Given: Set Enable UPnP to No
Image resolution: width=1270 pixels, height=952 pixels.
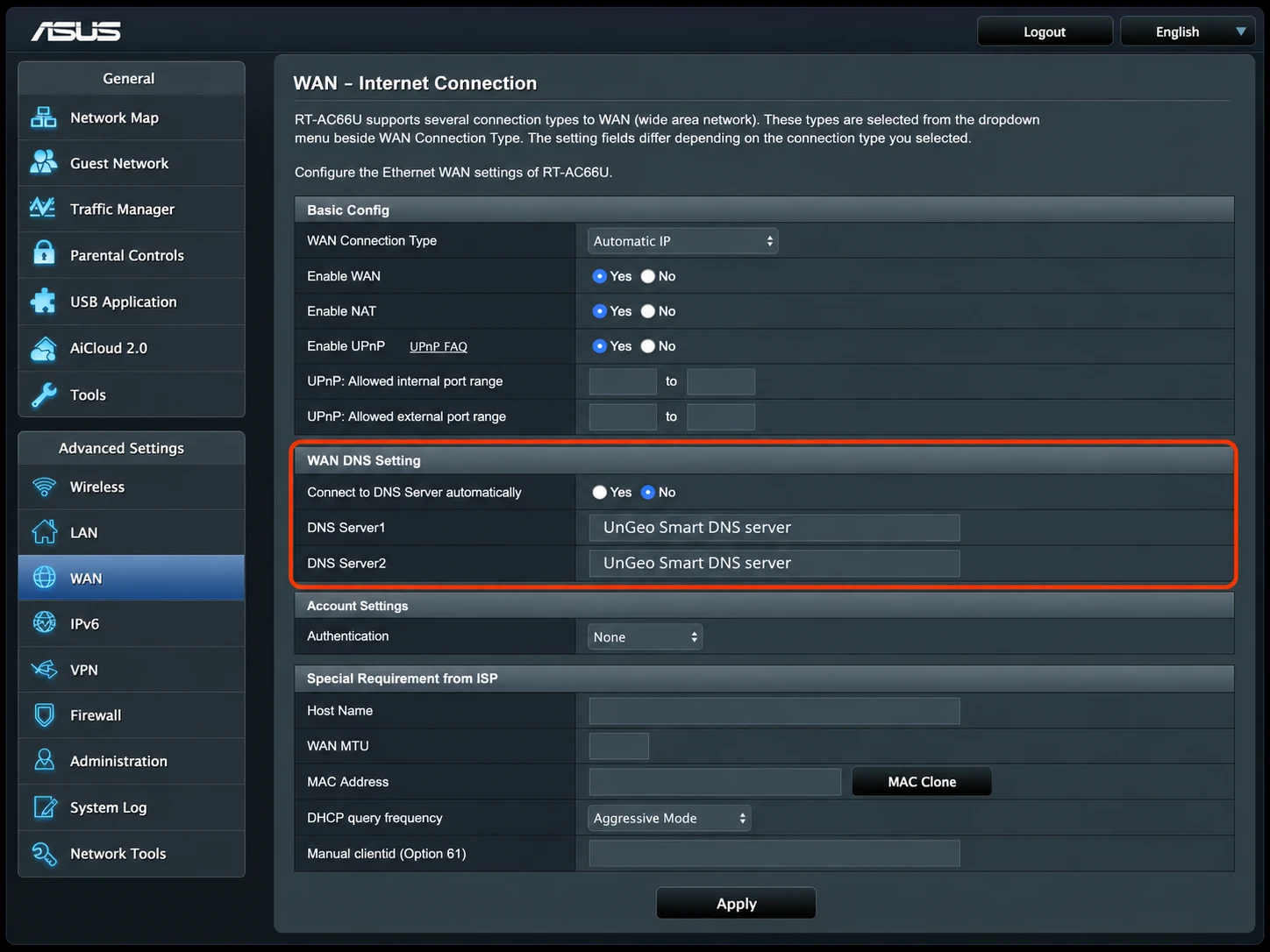Looking at the screenshot, I should [x=648, y=346].
